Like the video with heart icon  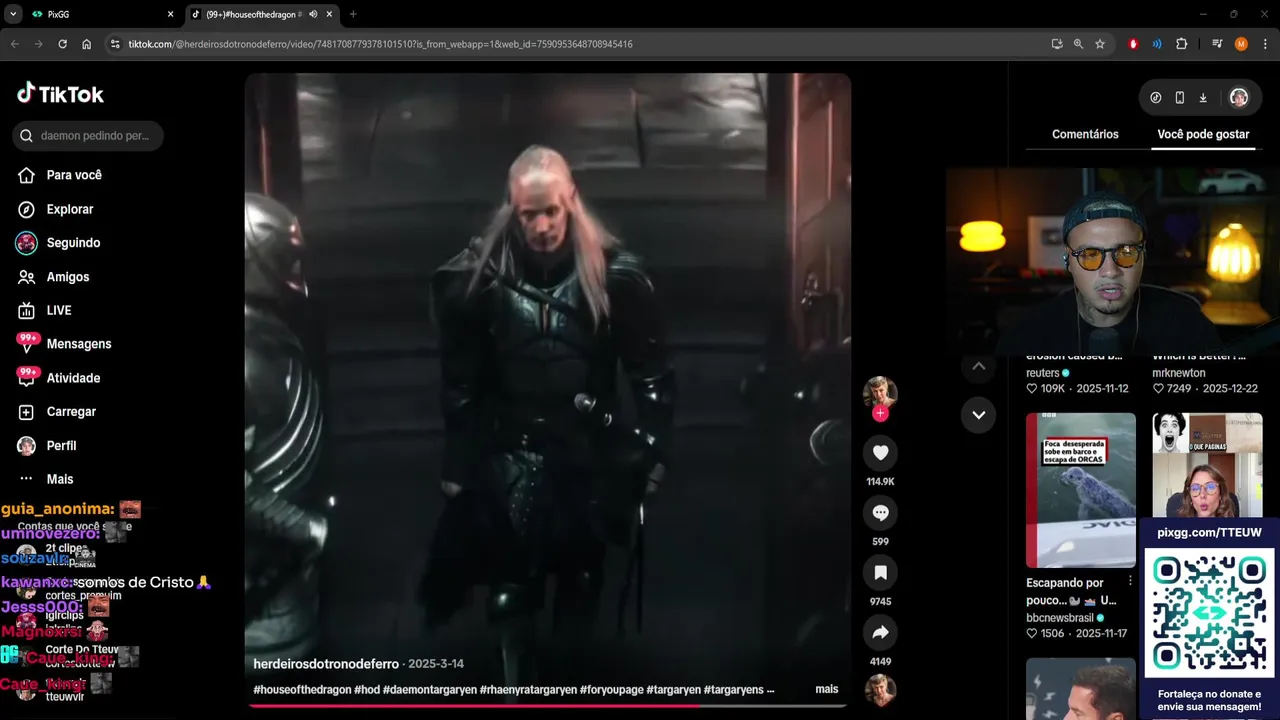coord(880,453)
